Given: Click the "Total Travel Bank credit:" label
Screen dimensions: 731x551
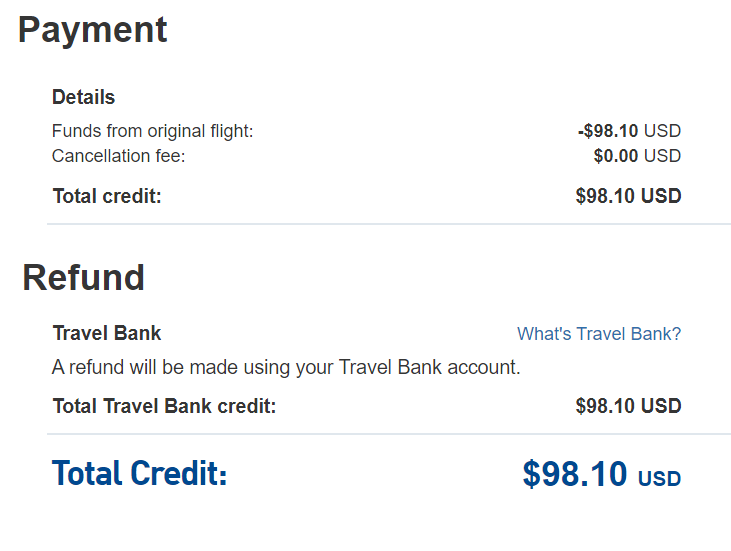Looking at the screenshot, I should click(x=164, y=406).
